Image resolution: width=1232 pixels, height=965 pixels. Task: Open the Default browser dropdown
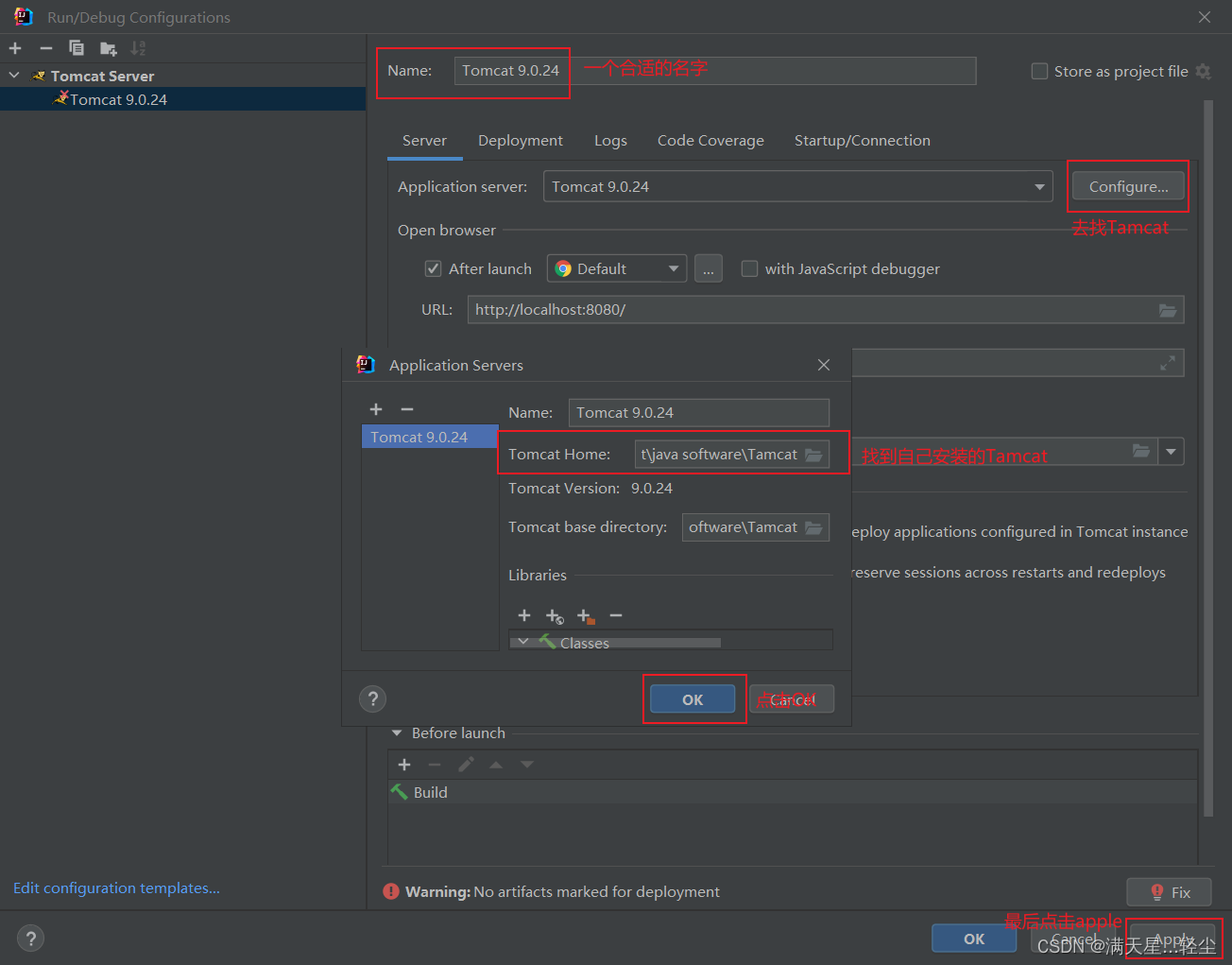(x=617, y=268)
